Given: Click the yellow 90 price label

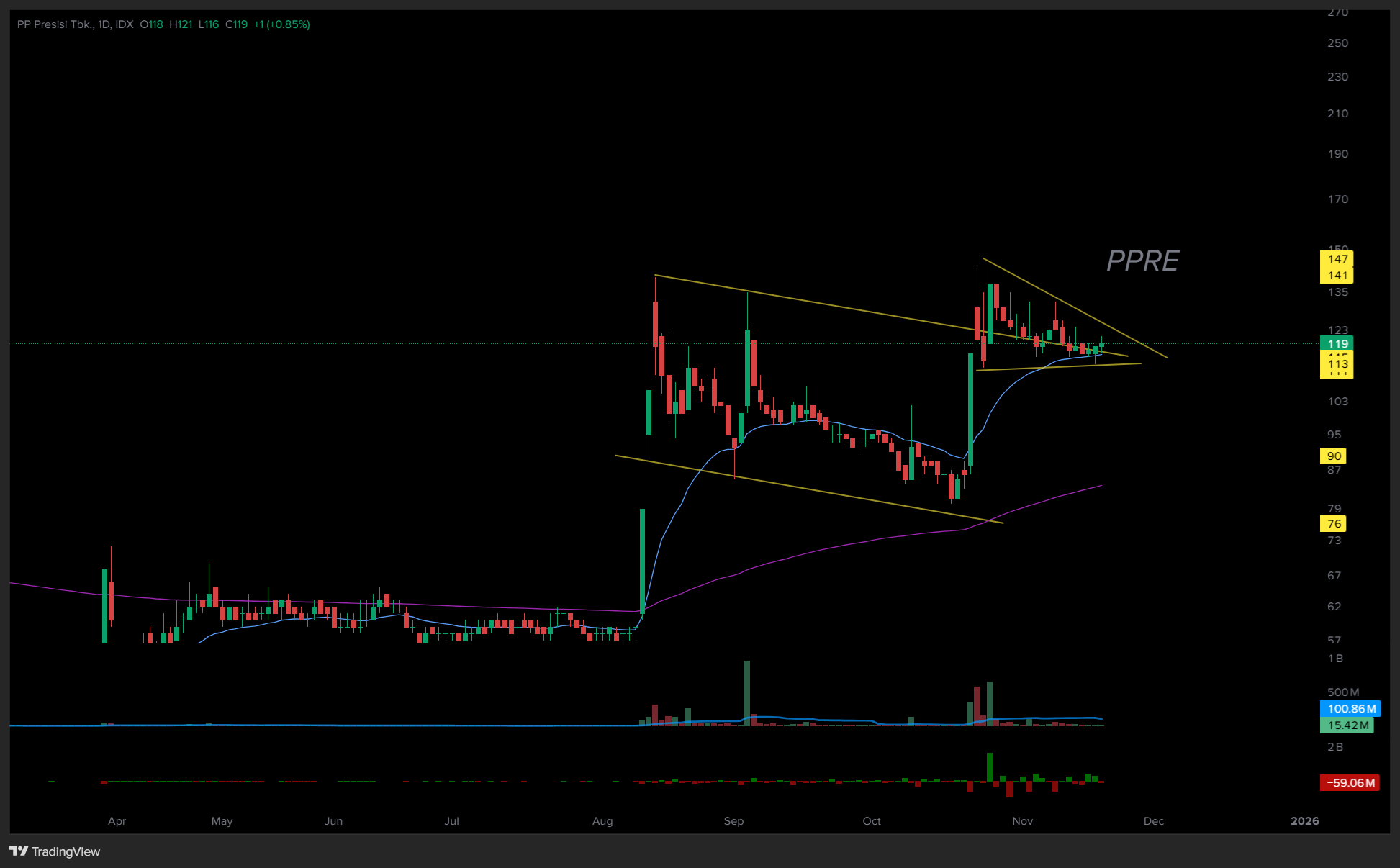Looking at the screenshot, I should click(x=1333, y=456).
